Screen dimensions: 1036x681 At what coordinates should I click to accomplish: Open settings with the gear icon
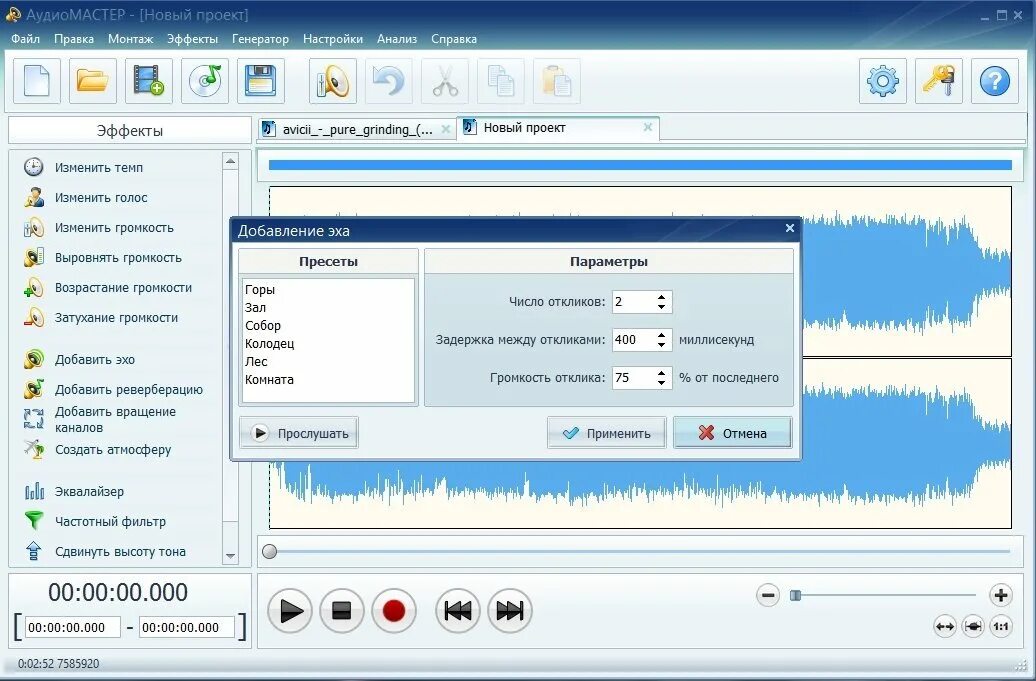point(883,81)
